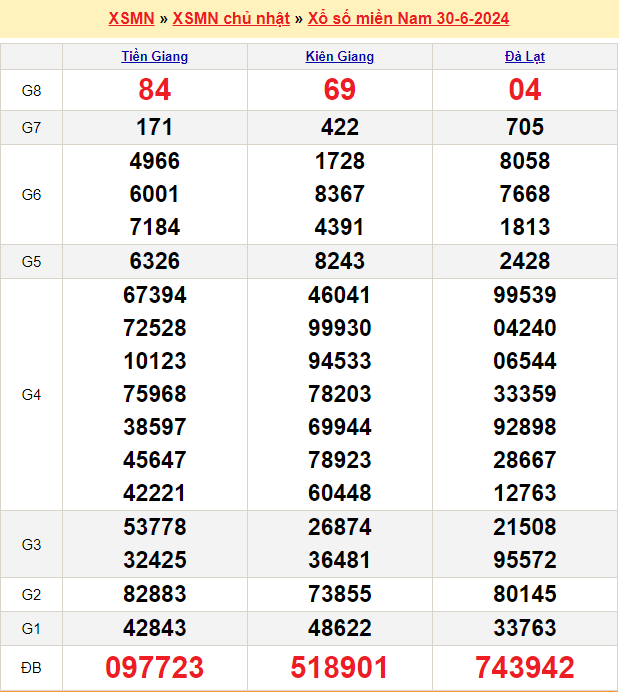Image resolution: width=619 pixels, height=692 pixels.
Task: Click the G3 number 95572
Action: click(525, 560)
